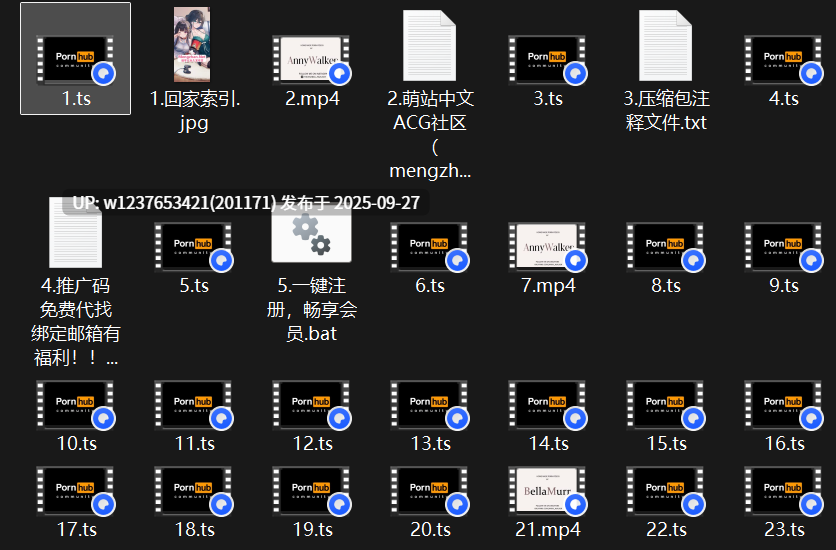Select the 18.ts video file icon
The height and width of the screenshot is (550, 836).
(x=194, y=491)
